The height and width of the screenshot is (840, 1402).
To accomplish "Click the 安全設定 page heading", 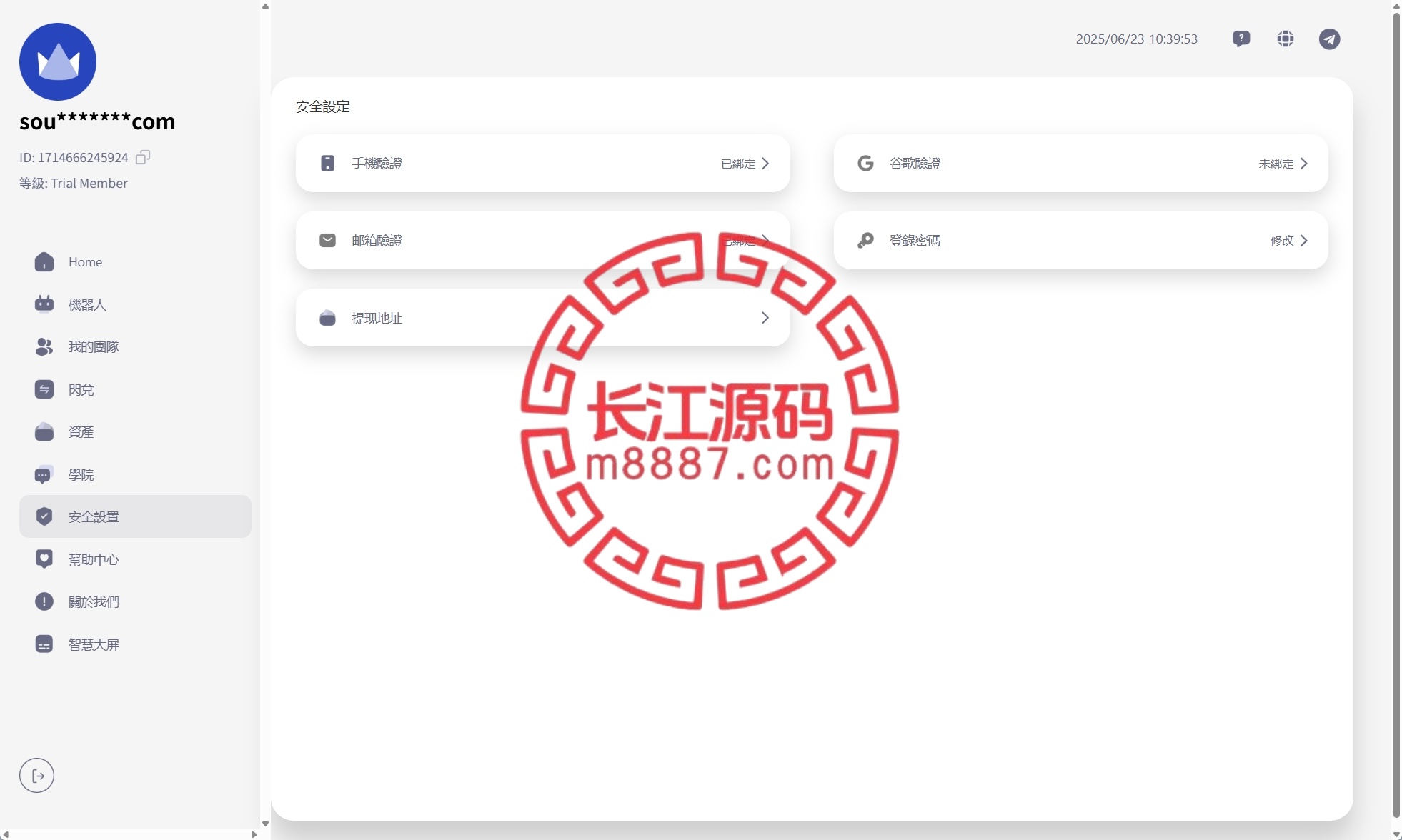I will [323, 106].
